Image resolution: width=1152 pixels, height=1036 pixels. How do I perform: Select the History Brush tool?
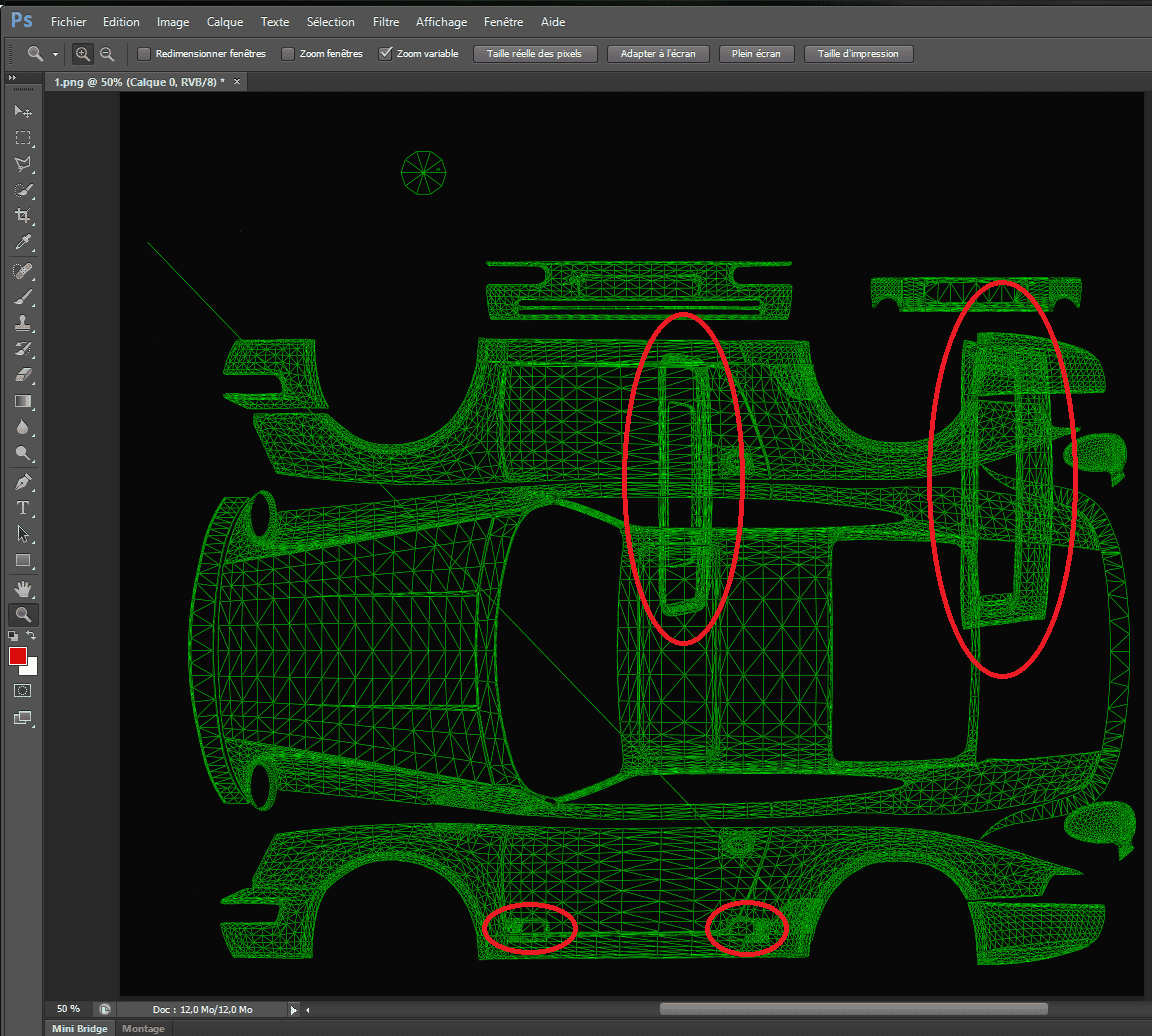[23, 349]
